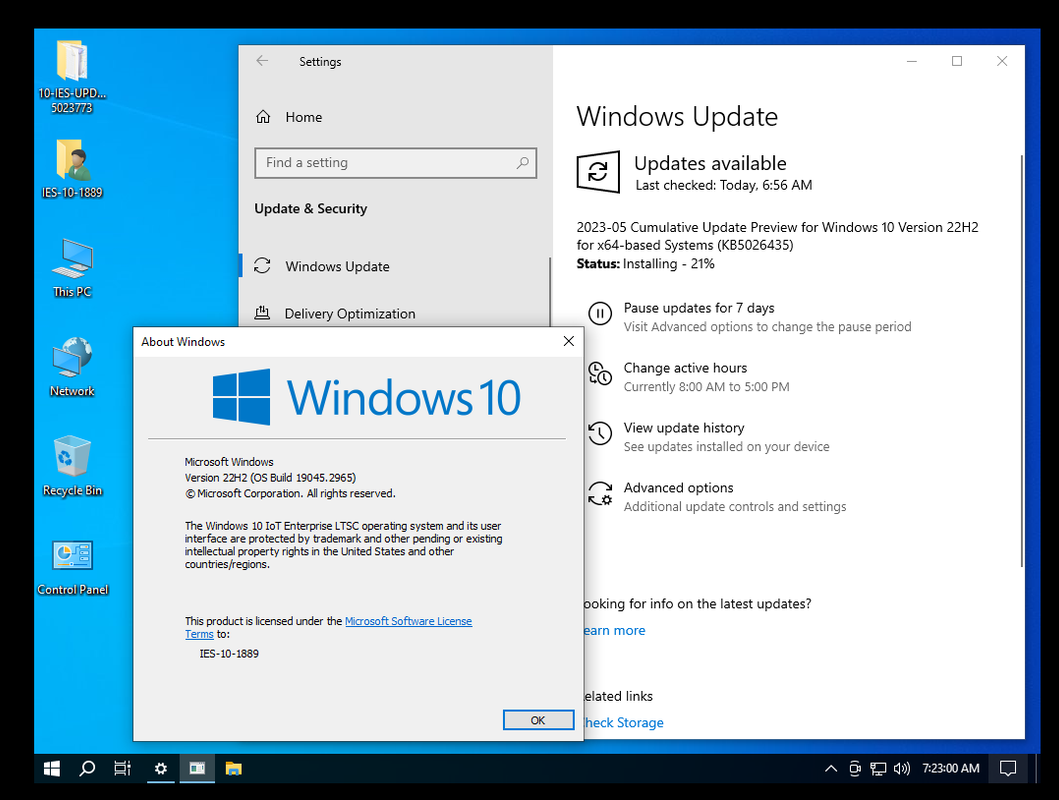The image size is (1059, 800).
Task: Show hidden system tray icons
Action: [x=831, y=768]
